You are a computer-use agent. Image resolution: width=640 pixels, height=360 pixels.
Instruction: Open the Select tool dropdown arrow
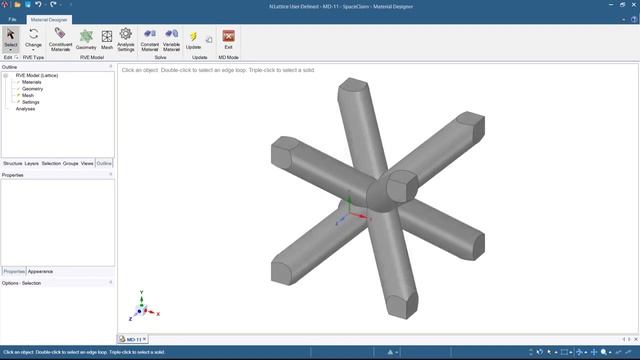pyautogui.click(x=11, y=50)
